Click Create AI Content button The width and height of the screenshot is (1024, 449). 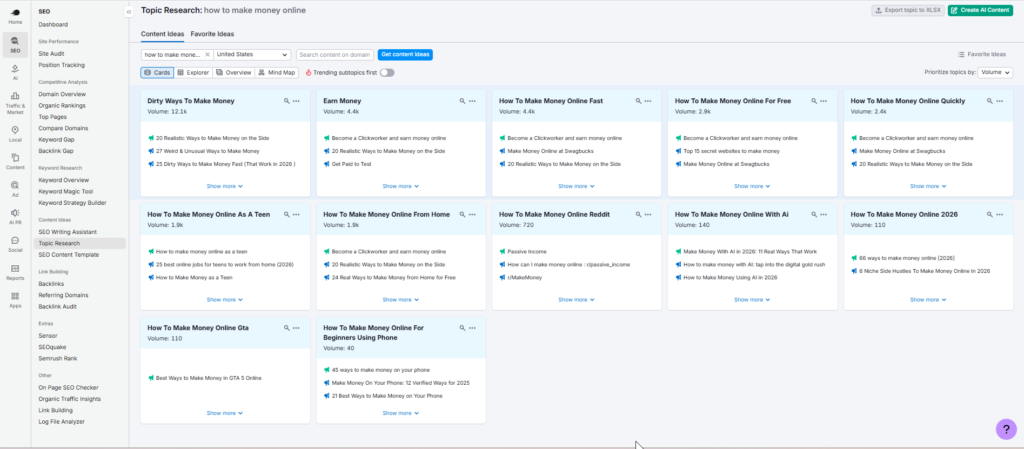coord(980,10)
